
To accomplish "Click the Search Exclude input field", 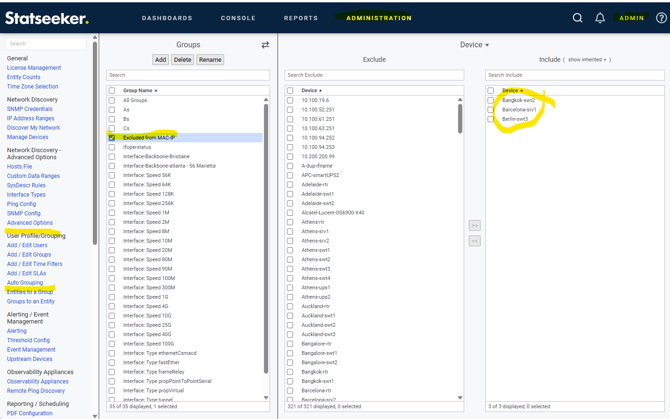I will click(x=374, y=75).
